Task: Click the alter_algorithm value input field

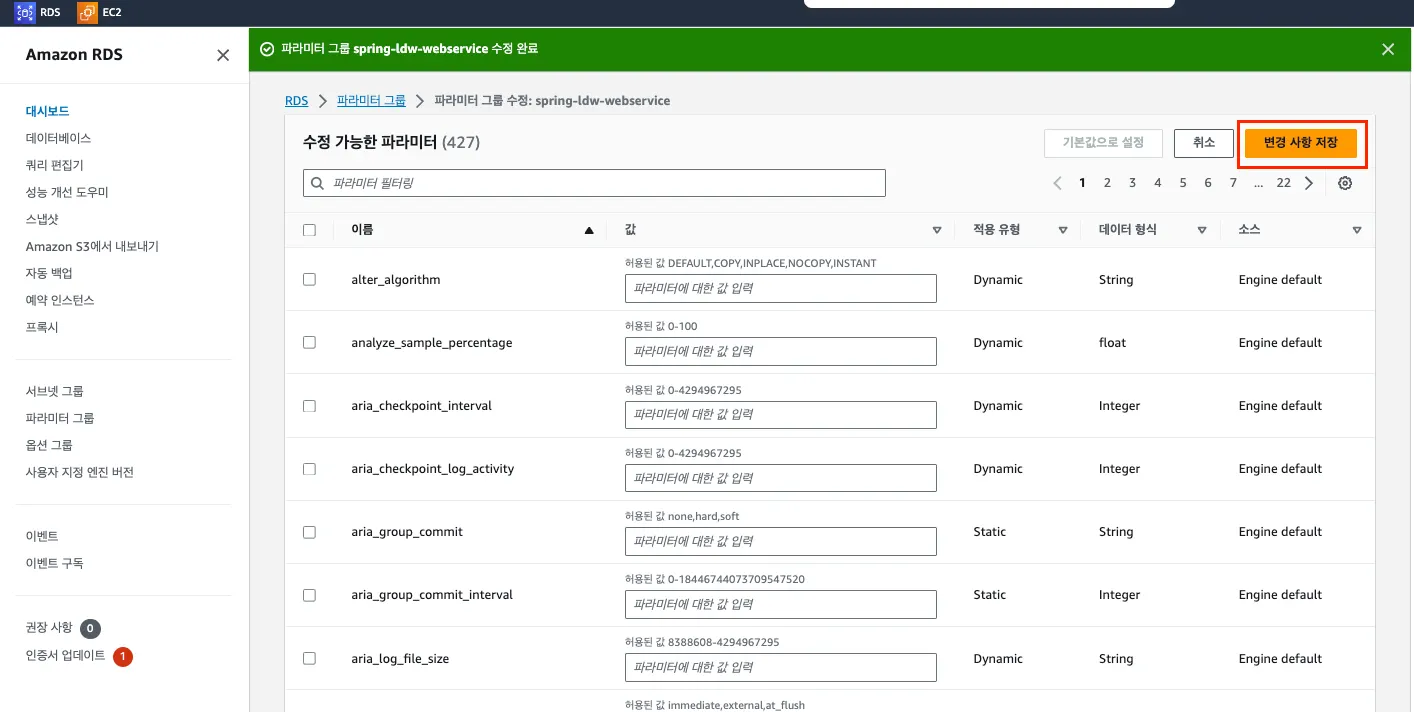Action: pyautogui.click(x=781, y=288)
